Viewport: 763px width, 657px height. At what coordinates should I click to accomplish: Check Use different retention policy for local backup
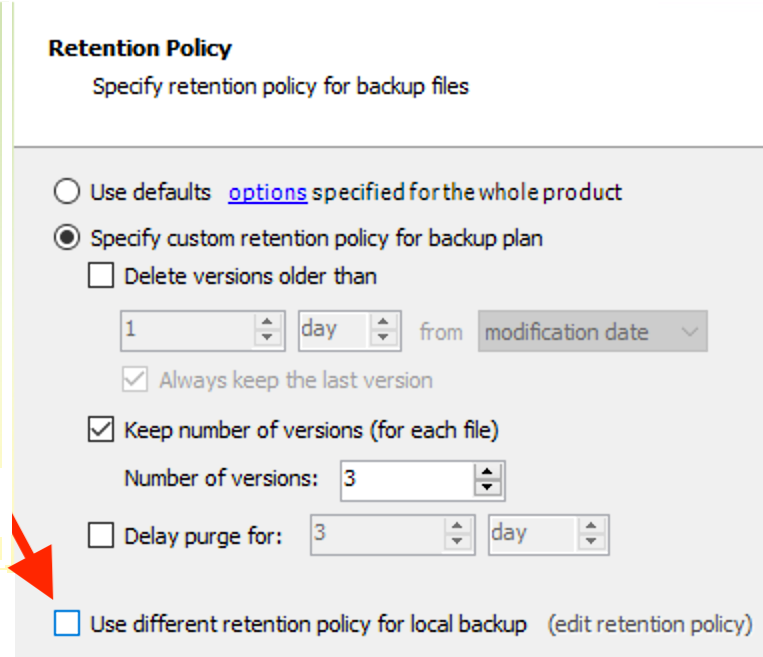click(x=67, y=624)
